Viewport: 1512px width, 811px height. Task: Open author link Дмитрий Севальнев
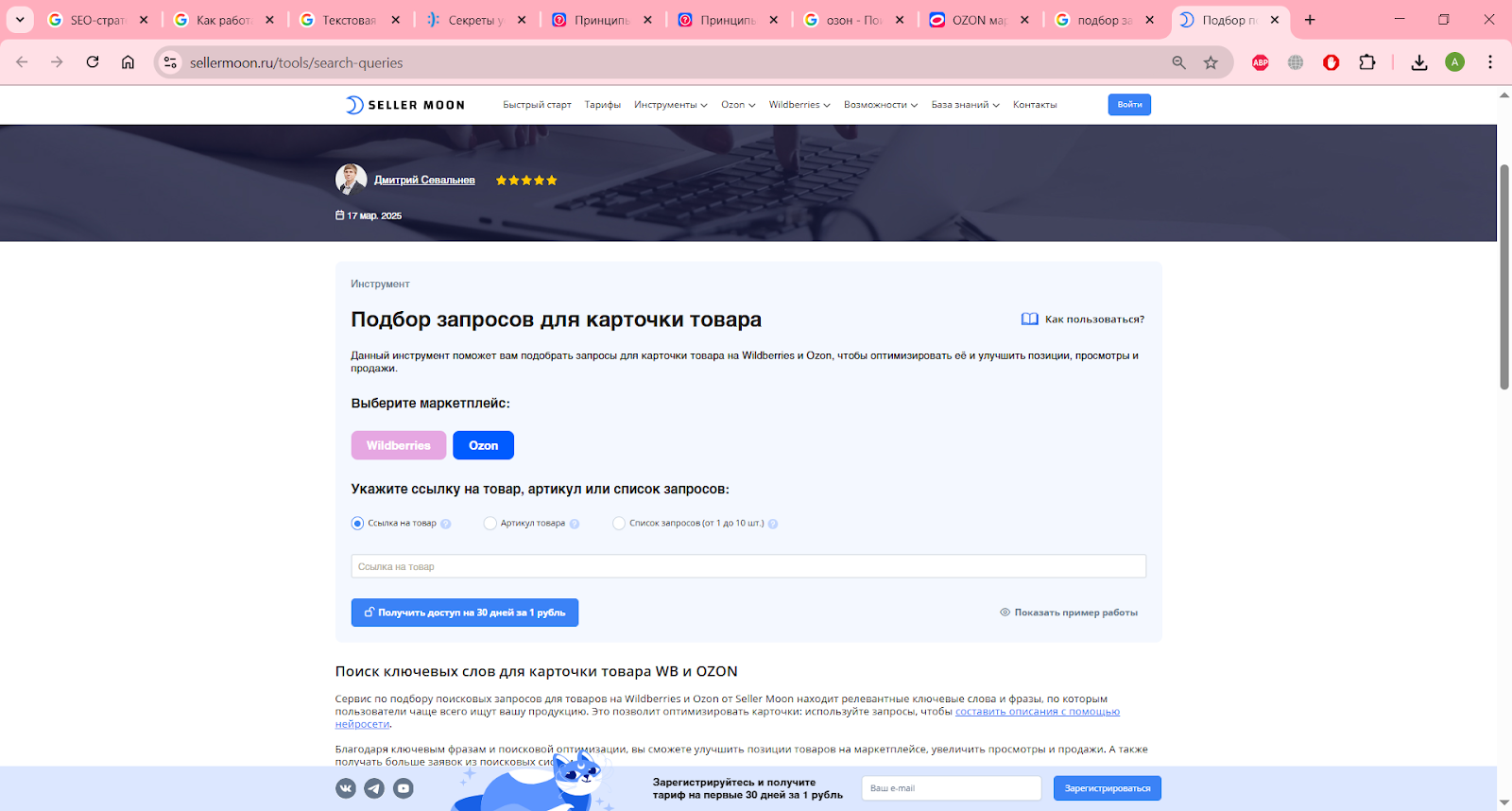(424, 180)
